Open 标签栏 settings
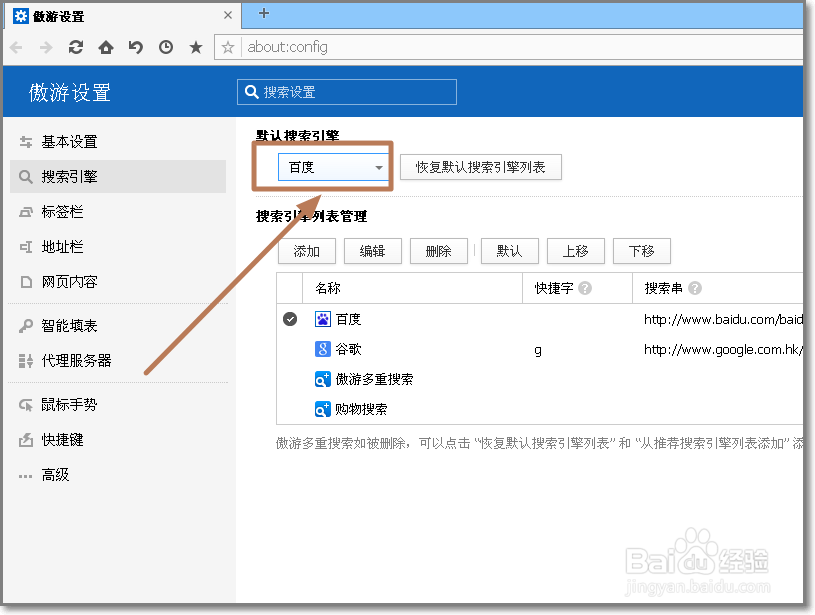Image resolution: width=815 pixels, height=615 pixels. click(x=118, y=212)
